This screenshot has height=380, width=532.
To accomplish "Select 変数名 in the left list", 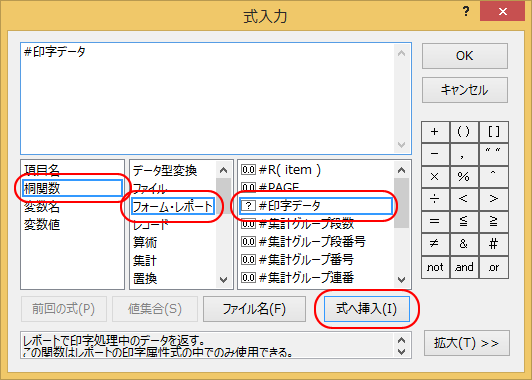I will click(x=72, y=206).
